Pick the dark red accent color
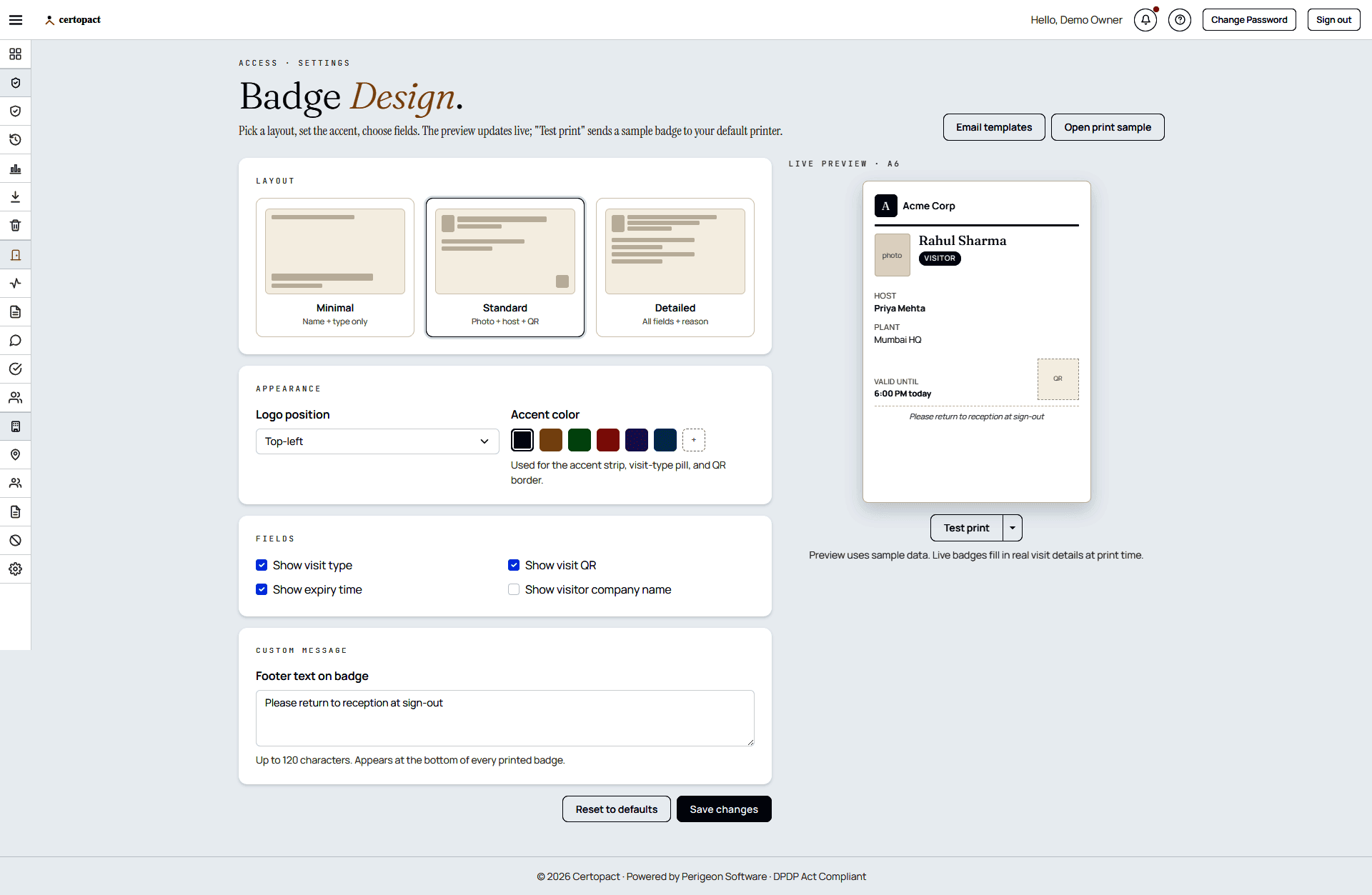This screenshot has width=1372, height=895. pos(608,440)
